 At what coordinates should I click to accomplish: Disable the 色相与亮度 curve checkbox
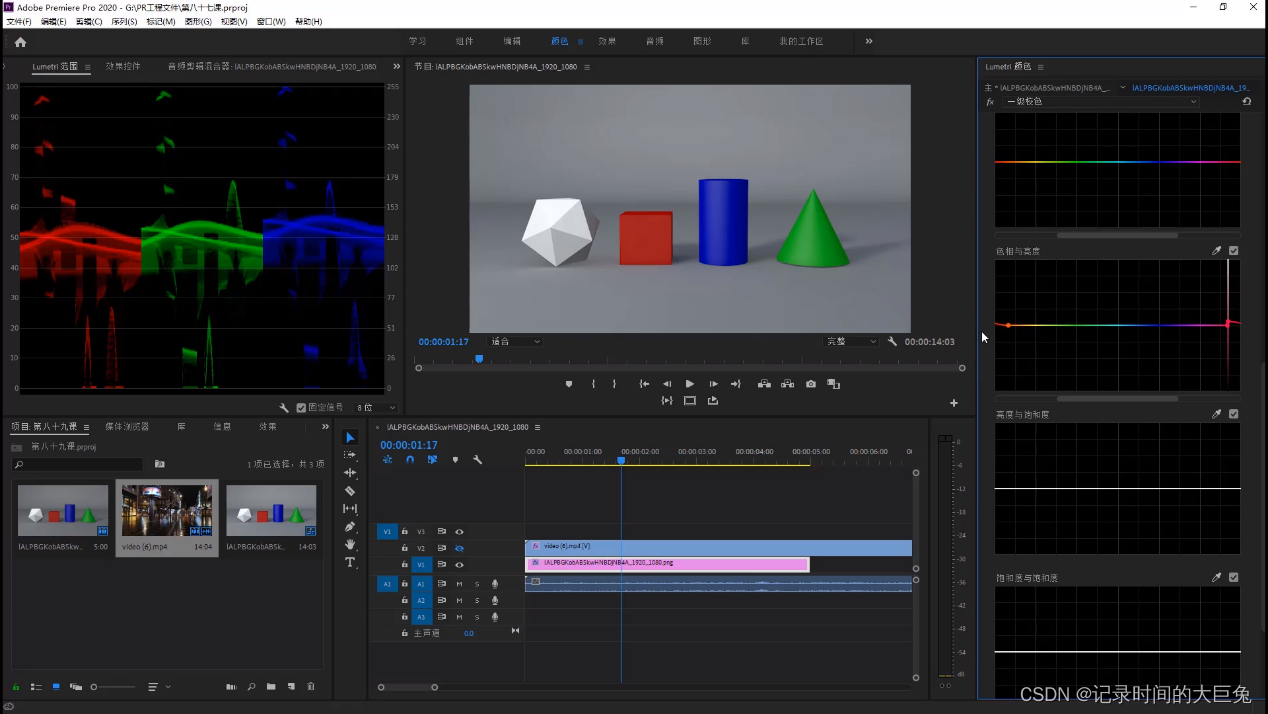pos(1233,251)
